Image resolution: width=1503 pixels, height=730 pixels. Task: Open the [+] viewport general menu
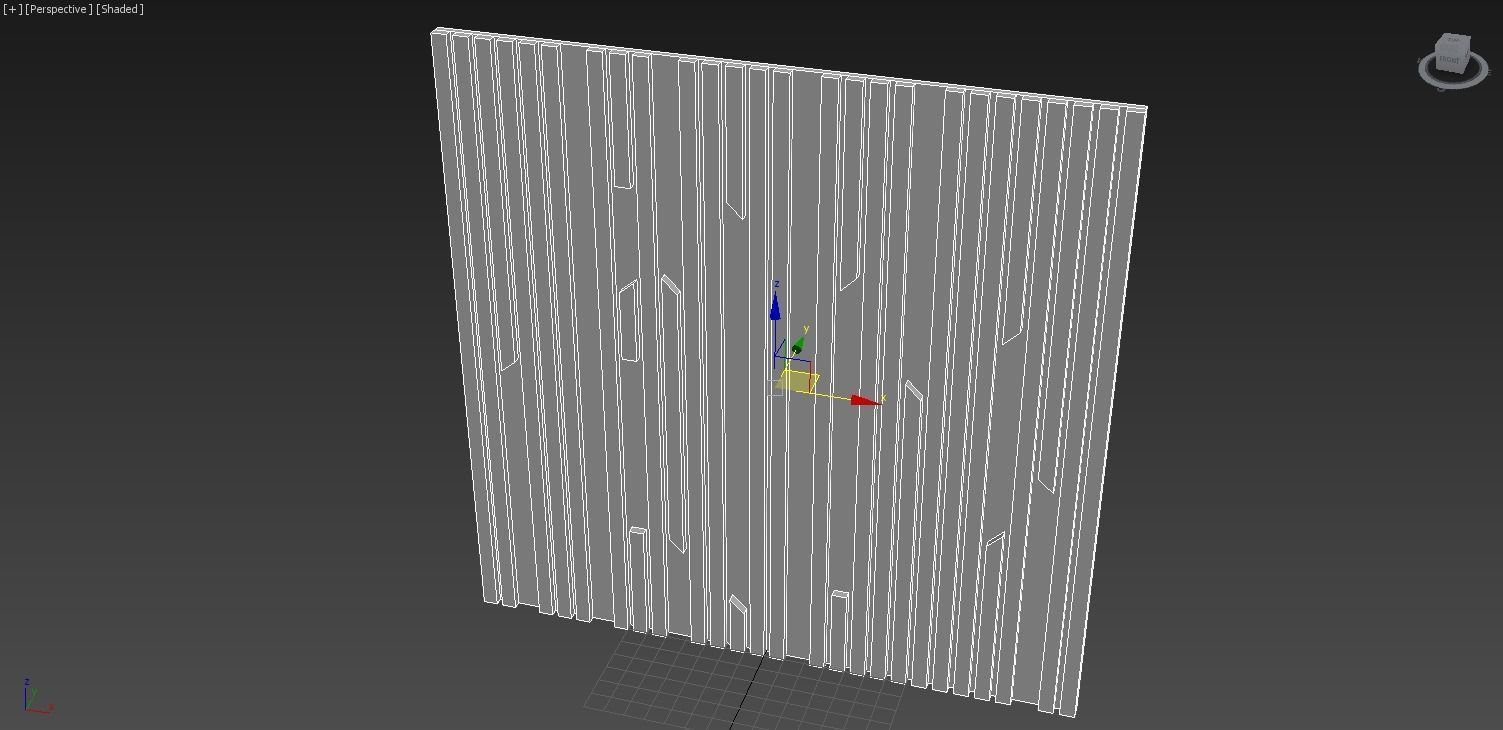coord(13,9)
